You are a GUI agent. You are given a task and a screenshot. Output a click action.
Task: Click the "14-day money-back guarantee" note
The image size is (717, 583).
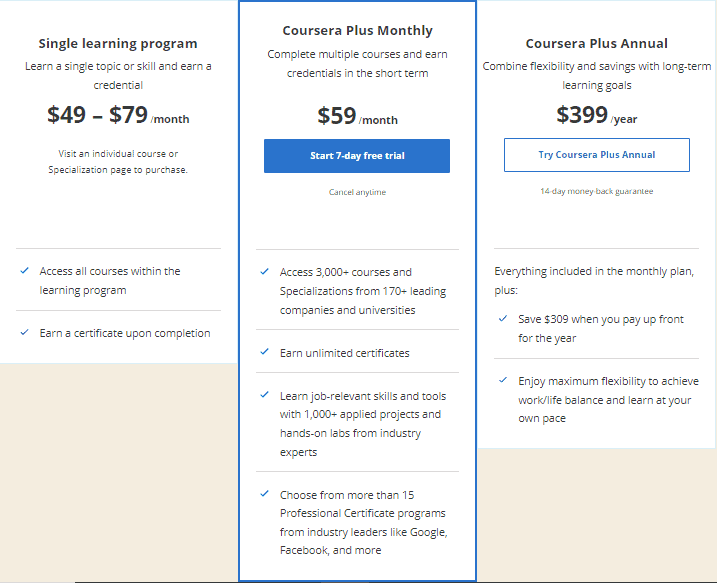[597, 191]
